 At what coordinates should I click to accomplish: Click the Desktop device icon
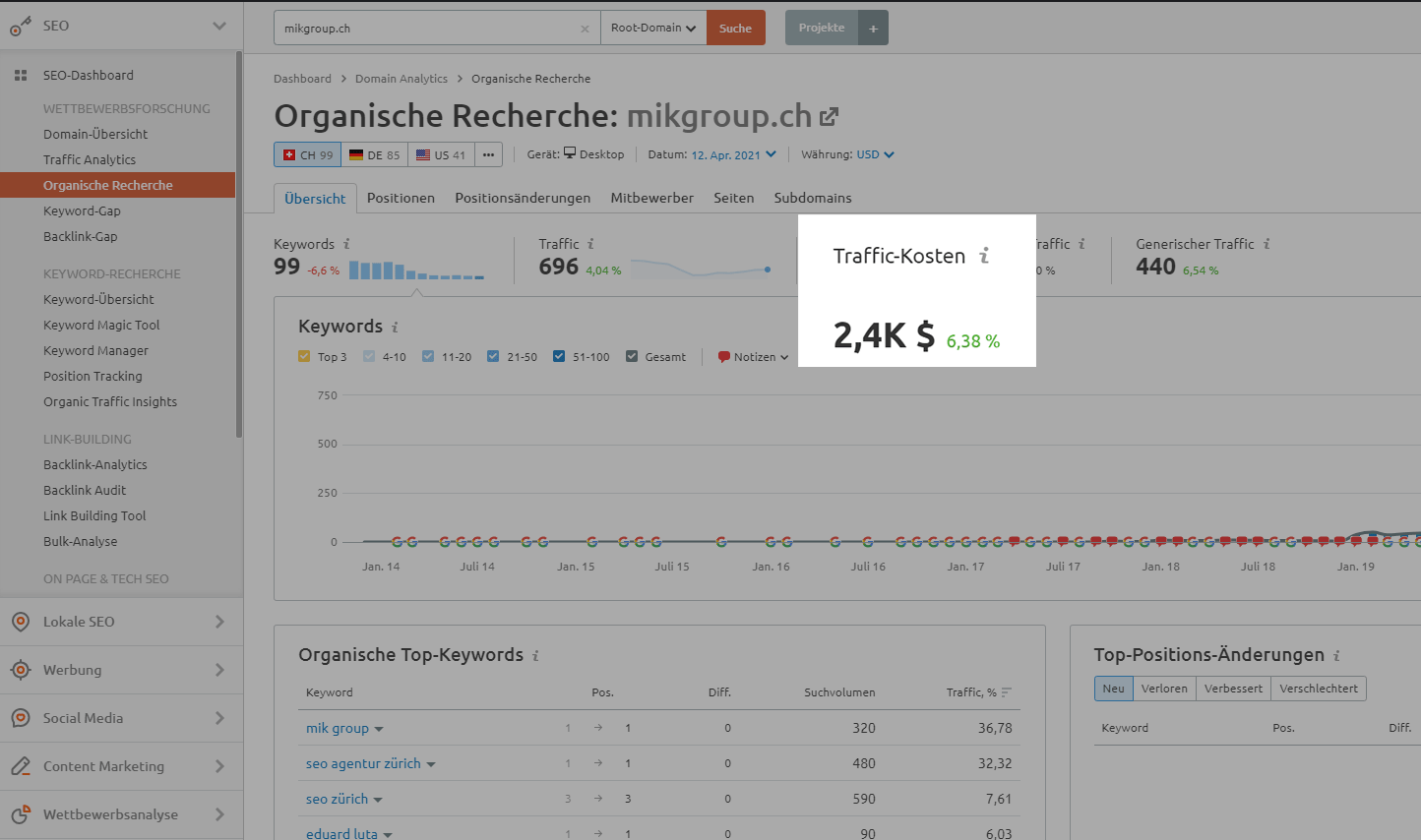pos(569,153)
